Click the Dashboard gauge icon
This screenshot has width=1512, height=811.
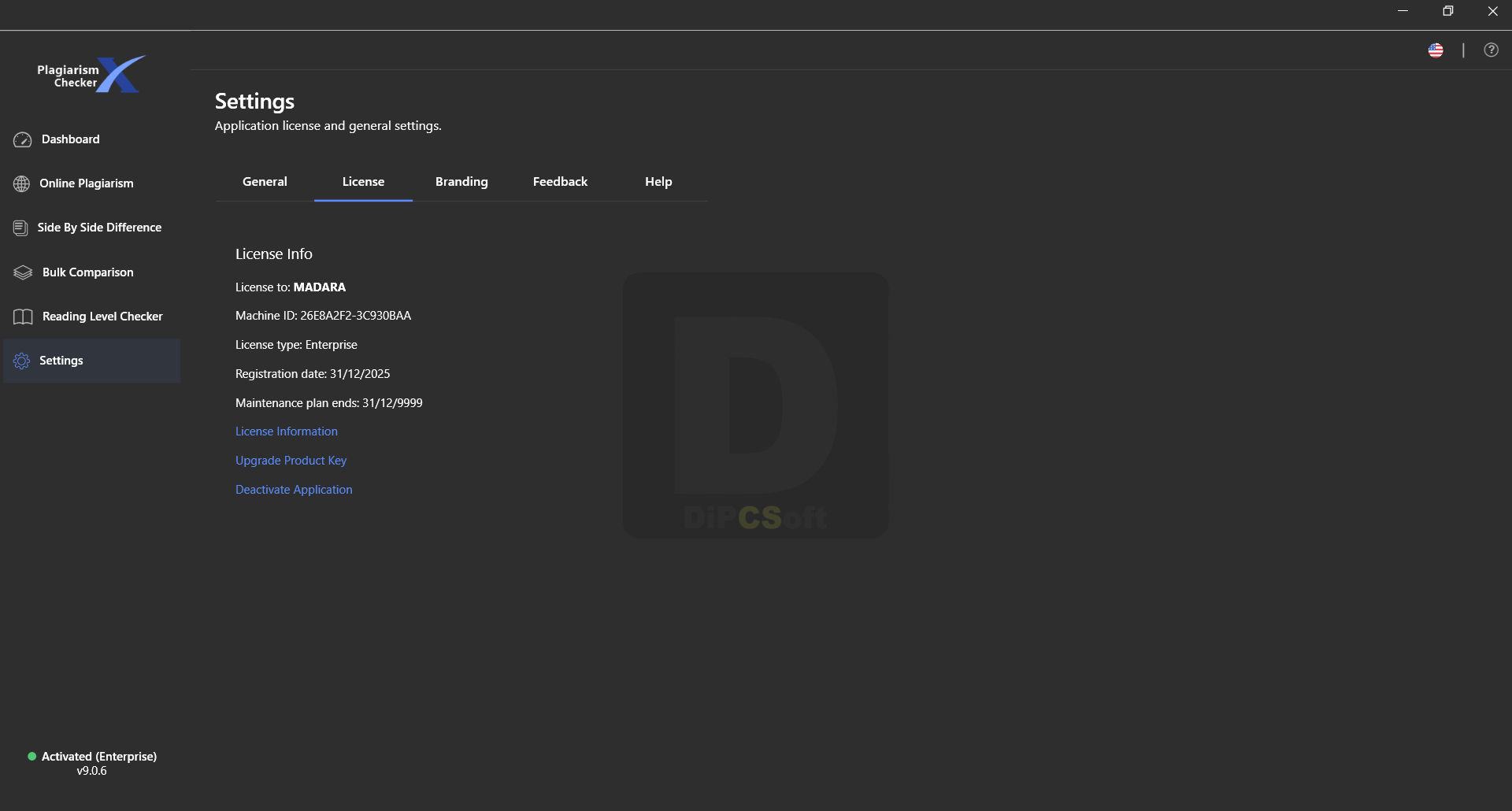pos(22,139)
